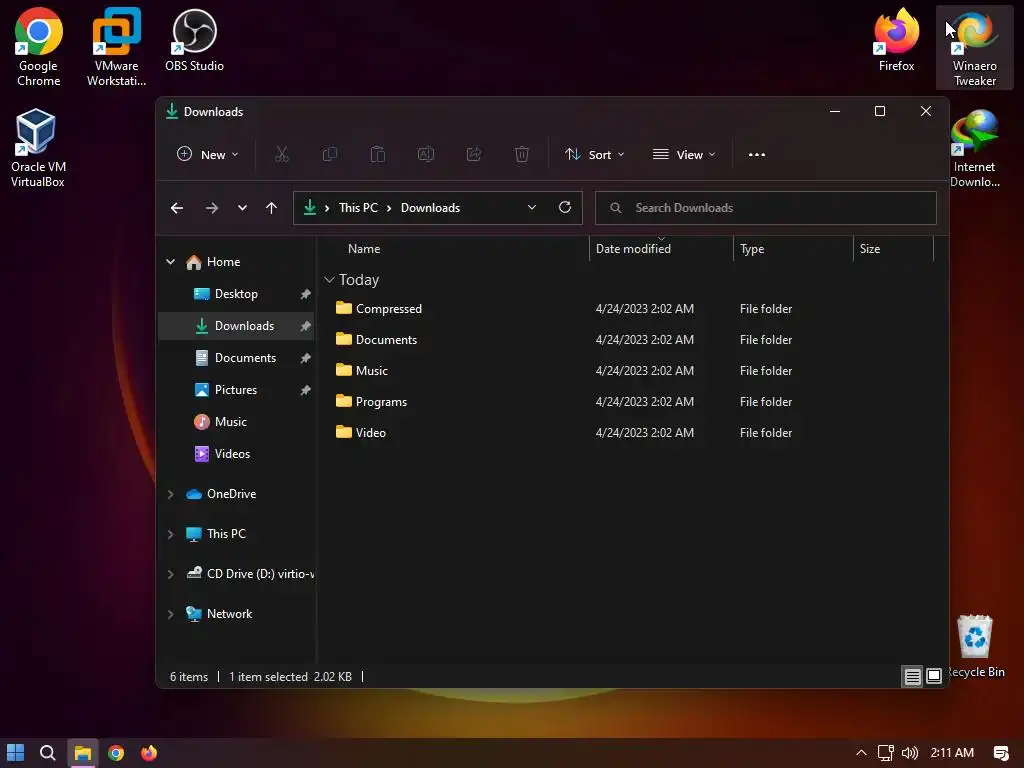Screen dimensions: 1024x768
Task: Expand the address bar history dropdown
Action: tap(532, 207)
